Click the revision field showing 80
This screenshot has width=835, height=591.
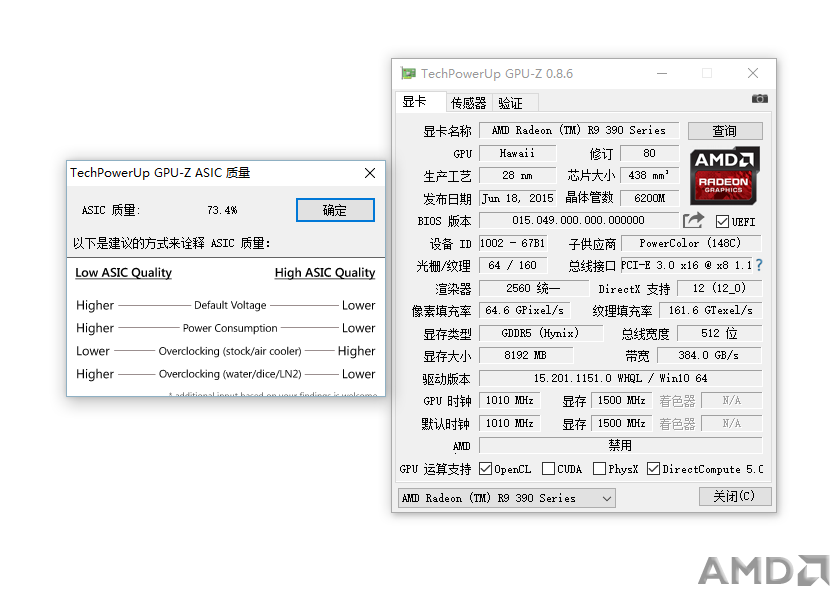[650, 153]
